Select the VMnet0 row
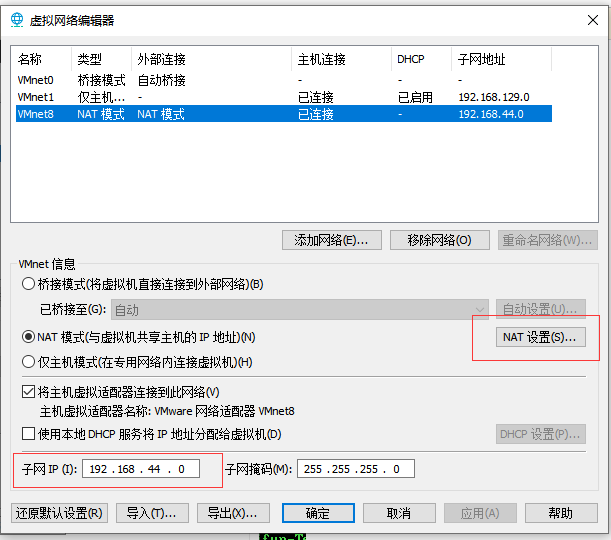This screenshot has height=540, width=611. (284, 80)
